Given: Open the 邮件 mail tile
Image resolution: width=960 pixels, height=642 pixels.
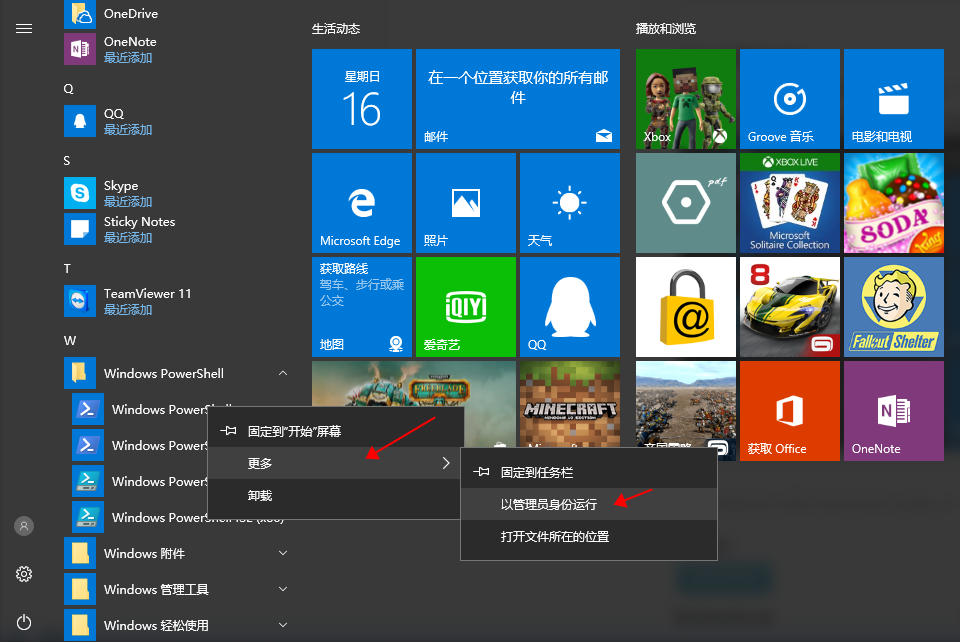Looking at the screenshot, I should (x=518, y=99).
